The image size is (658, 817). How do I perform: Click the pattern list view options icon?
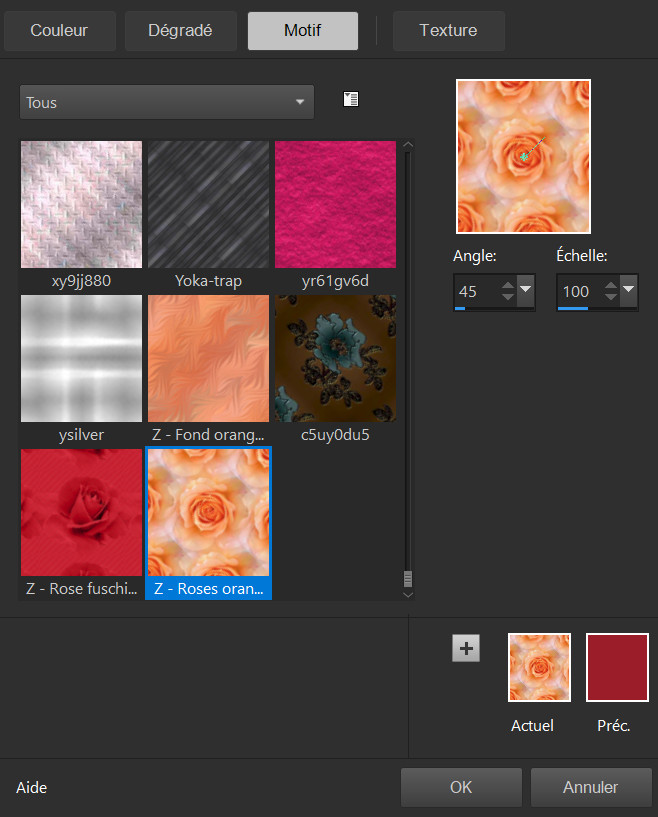(x=350, y=99)
